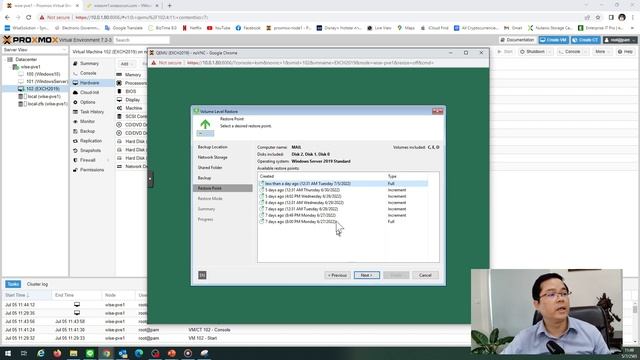Image resolution: width=640 pixels, height=360 pixels.
Task: Select the Machine hardware row
Action: click(131, 108)
